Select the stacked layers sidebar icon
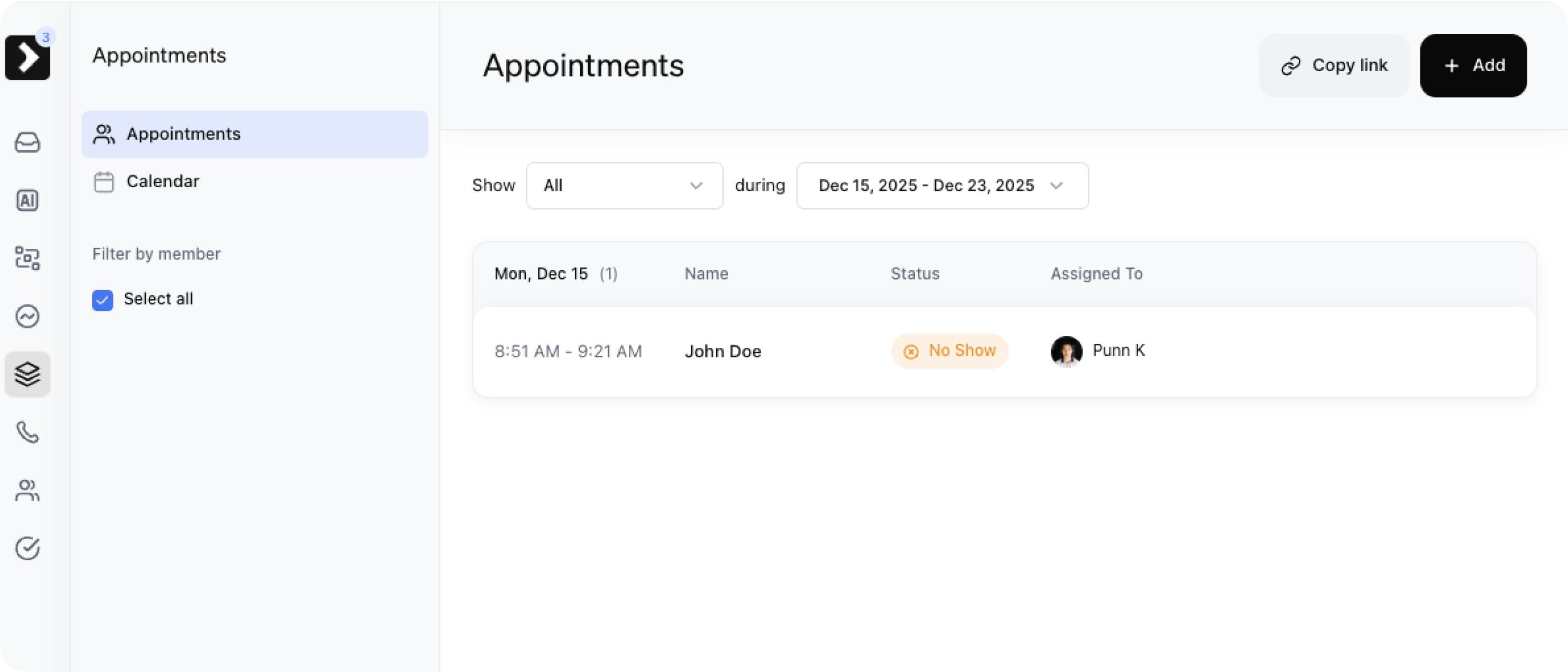Screen dimensions: 1568x672 pos(27,374)
